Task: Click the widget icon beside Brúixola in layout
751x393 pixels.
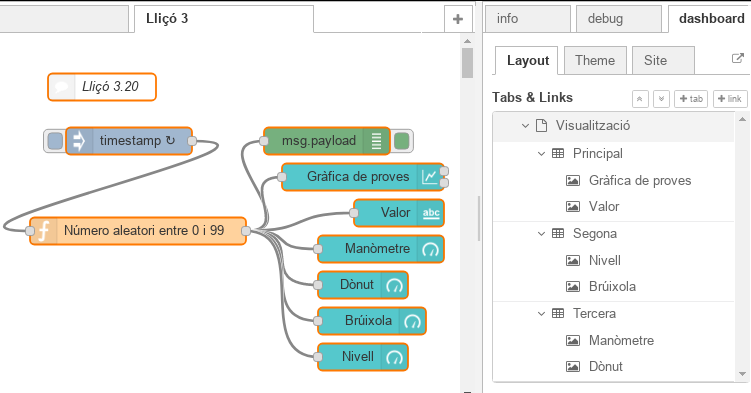Action: point(573,287)
